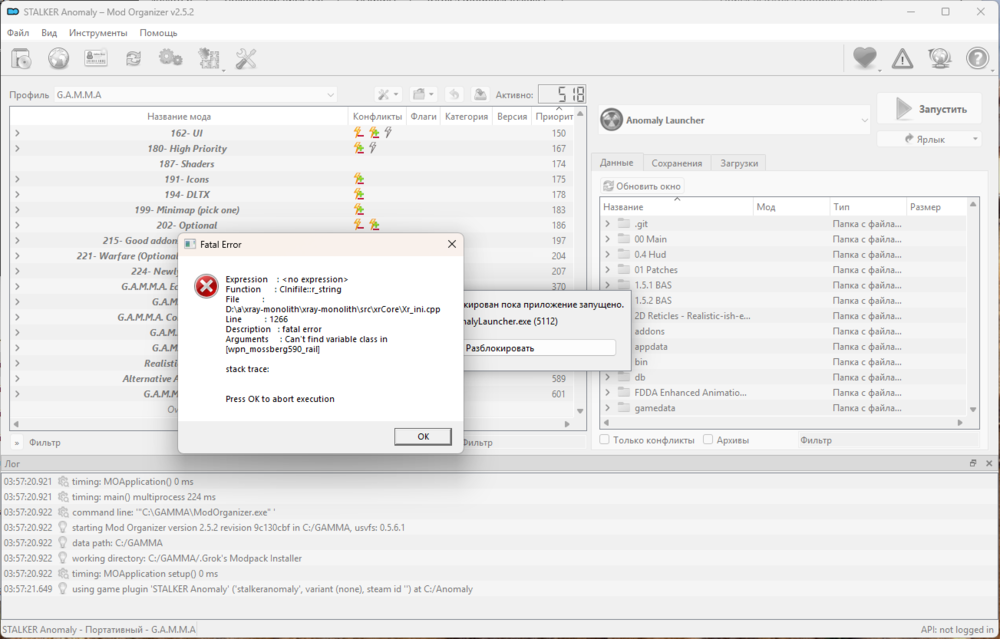Click the mod list vertical scrollbar

(x=580, y=262)
